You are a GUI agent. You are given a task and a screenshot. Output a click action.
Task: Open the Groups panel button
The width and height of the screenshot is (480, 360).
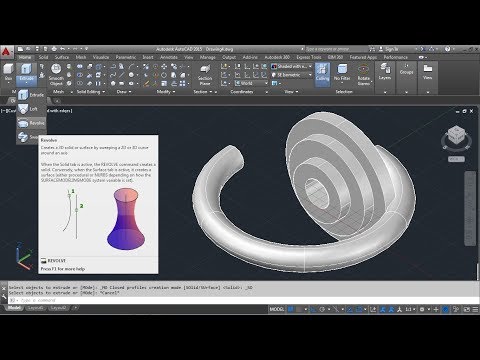pyautogui.click(x=406, y=71)
